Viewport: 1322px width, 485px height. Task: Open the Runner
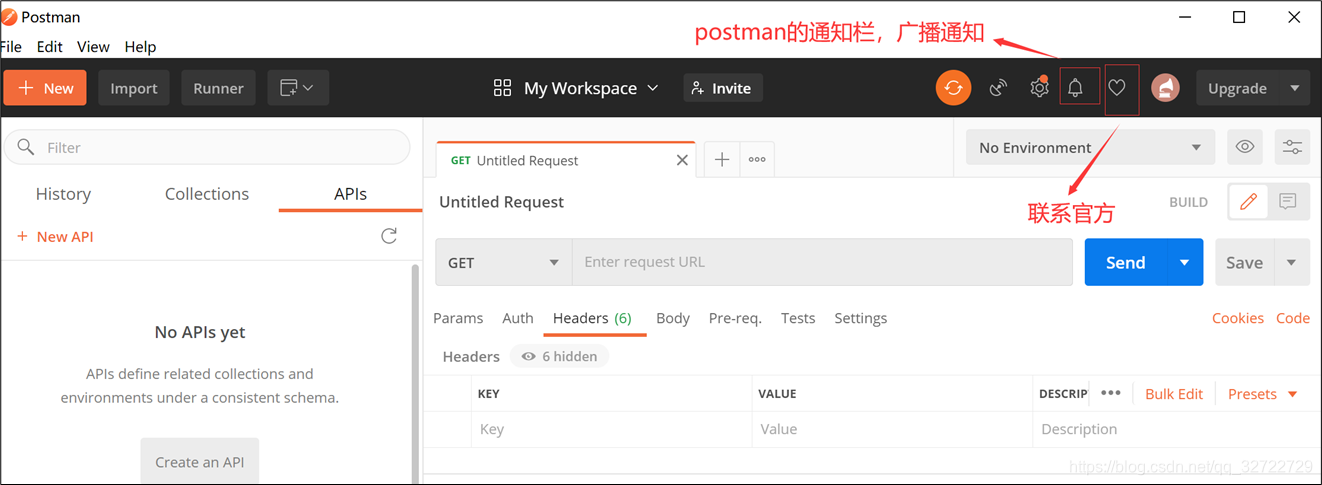click(x=218, y=88)
